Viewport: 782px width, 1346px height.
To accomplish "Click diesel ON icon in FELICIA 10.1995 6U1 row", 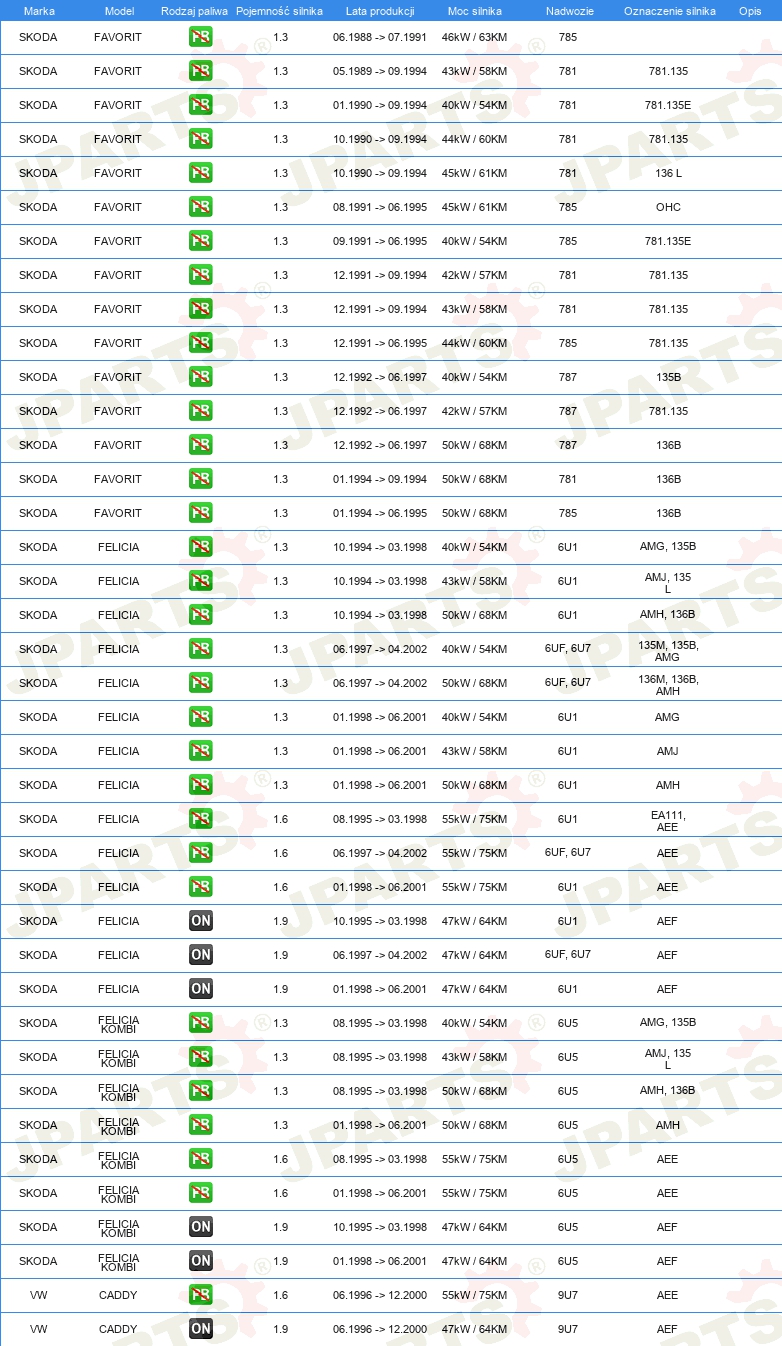I will [x=200, y=922].
